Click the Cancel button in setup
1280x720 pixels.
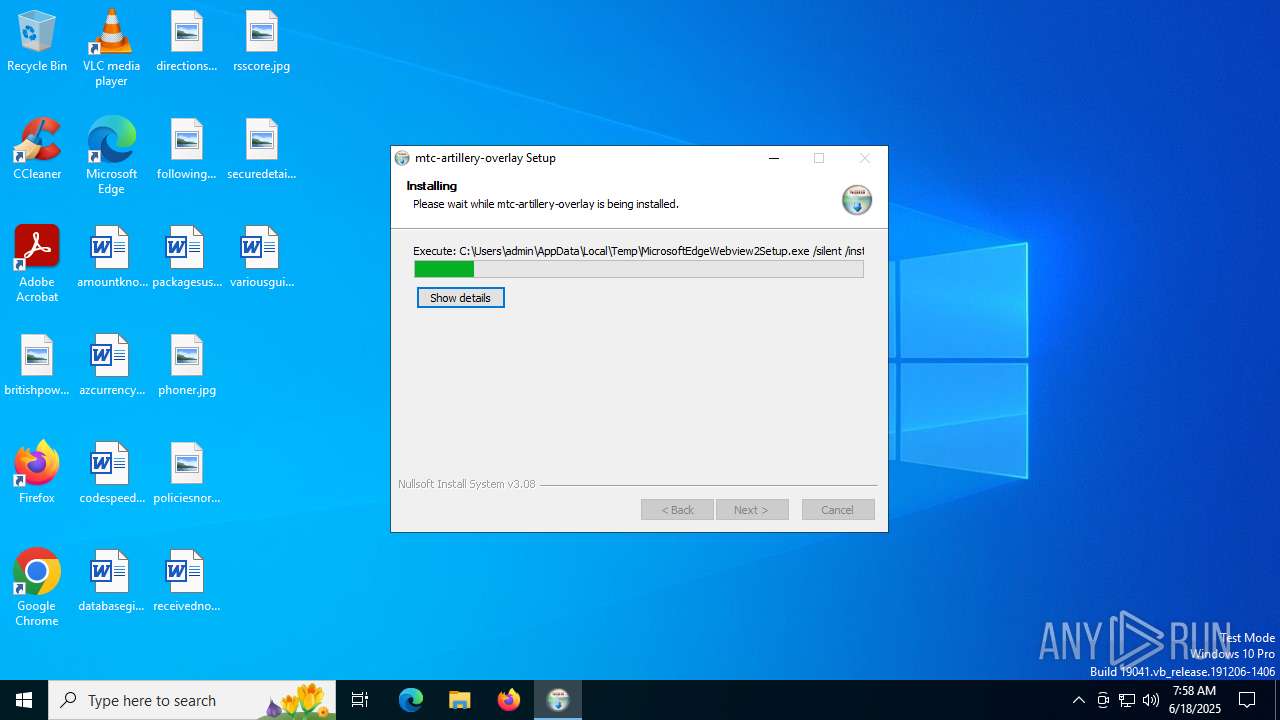click(x=838, y=510)
